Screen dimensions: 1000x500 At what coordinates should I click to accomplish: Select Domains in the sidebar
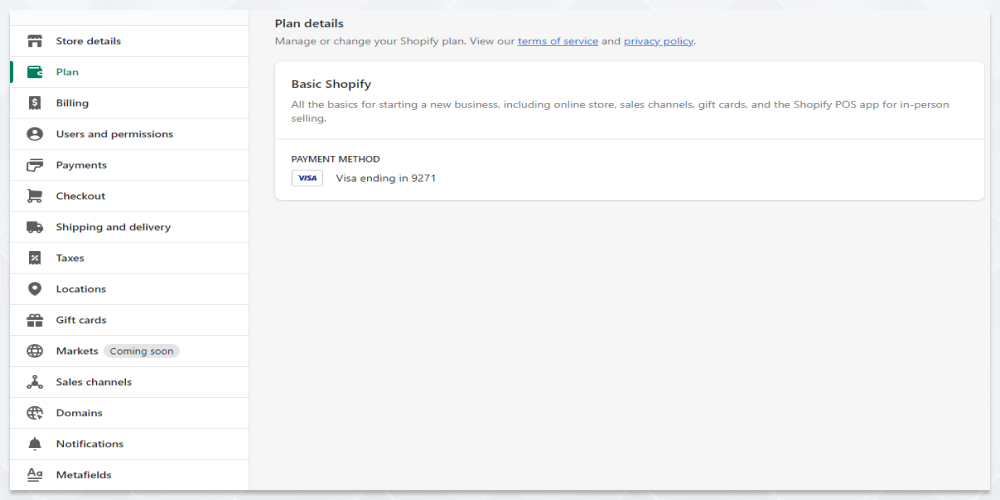129,413
